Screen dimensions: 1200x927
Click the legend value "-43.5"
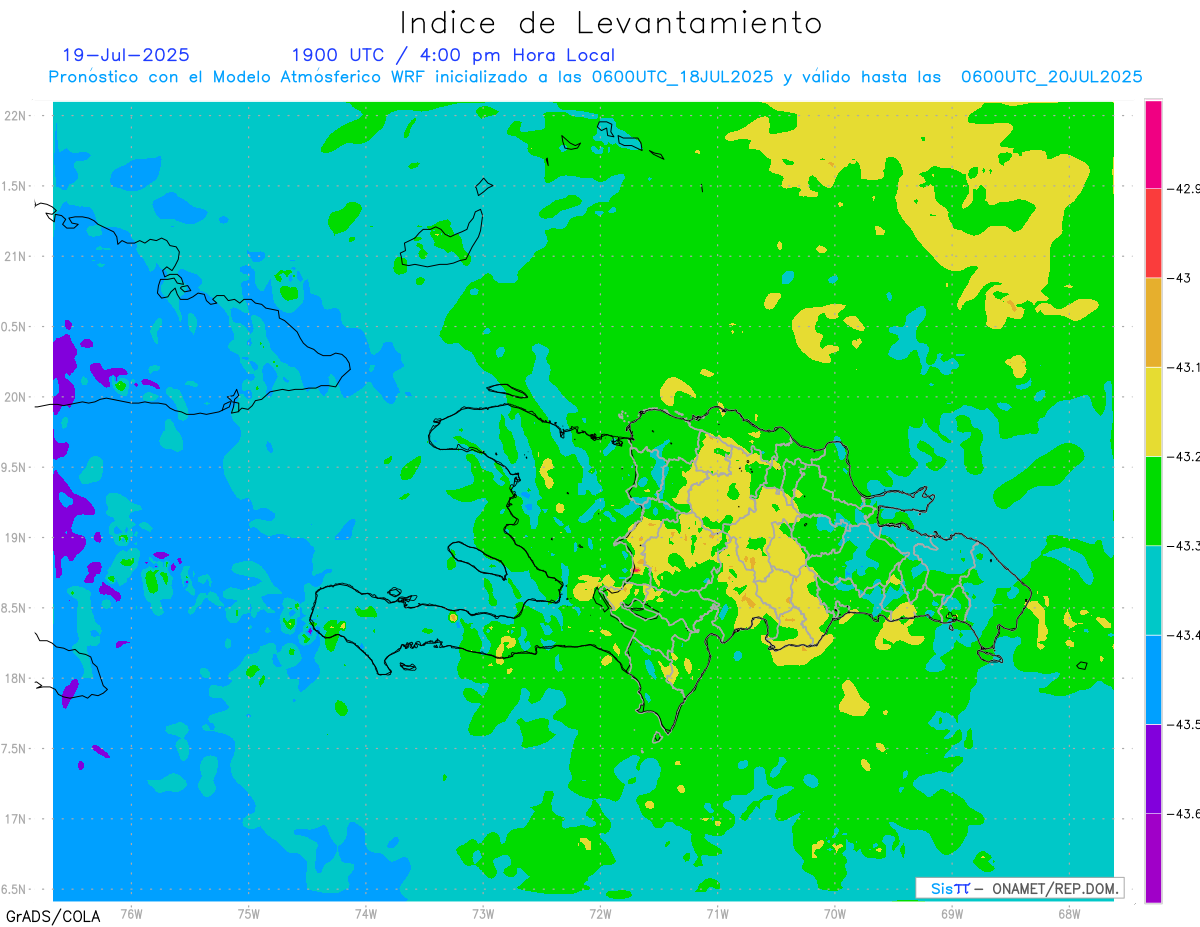point(1183,724)
